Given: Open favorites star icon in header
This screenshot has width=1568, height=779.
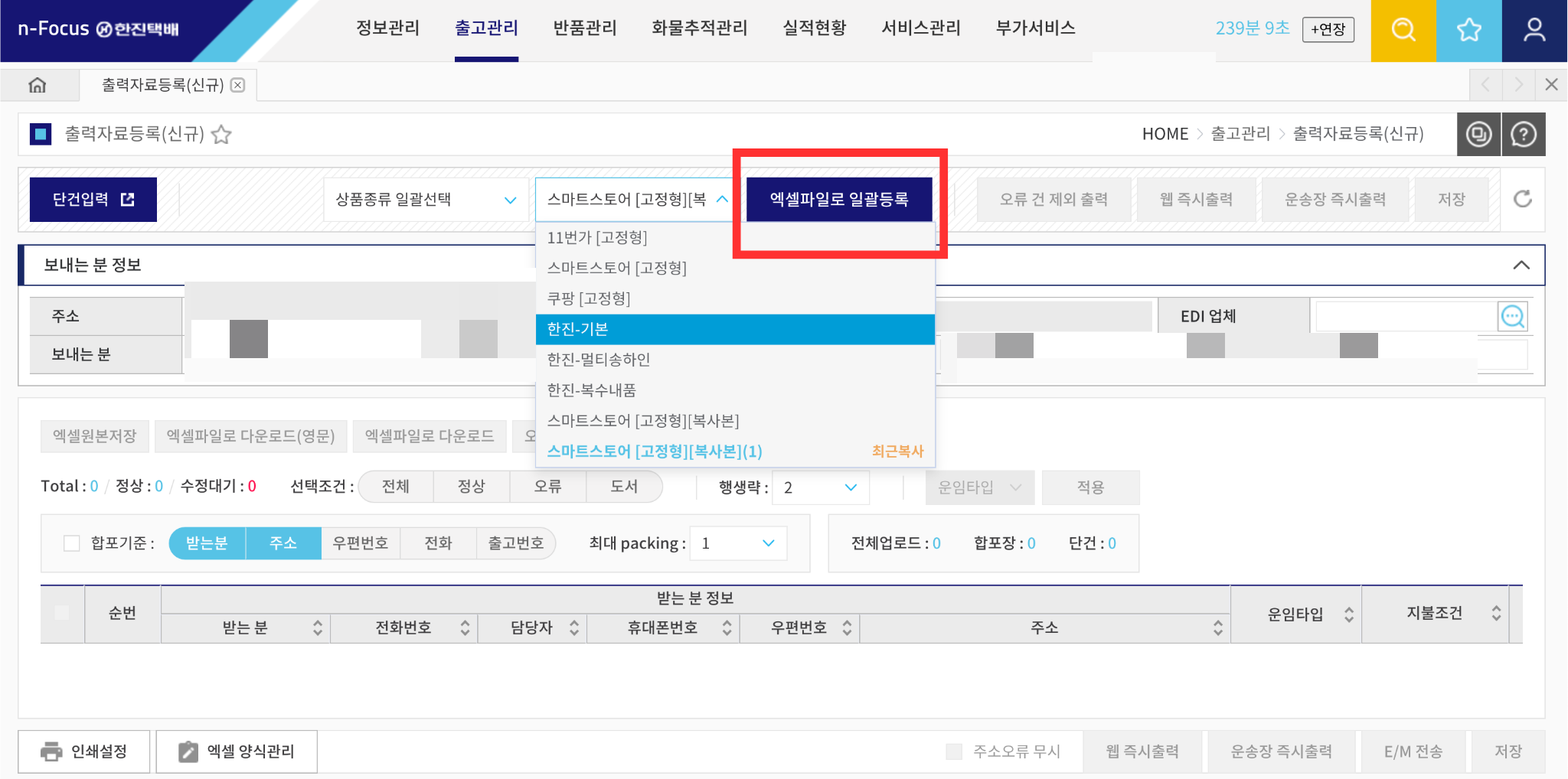Looking at the screenshot, I should (1468, 31).
